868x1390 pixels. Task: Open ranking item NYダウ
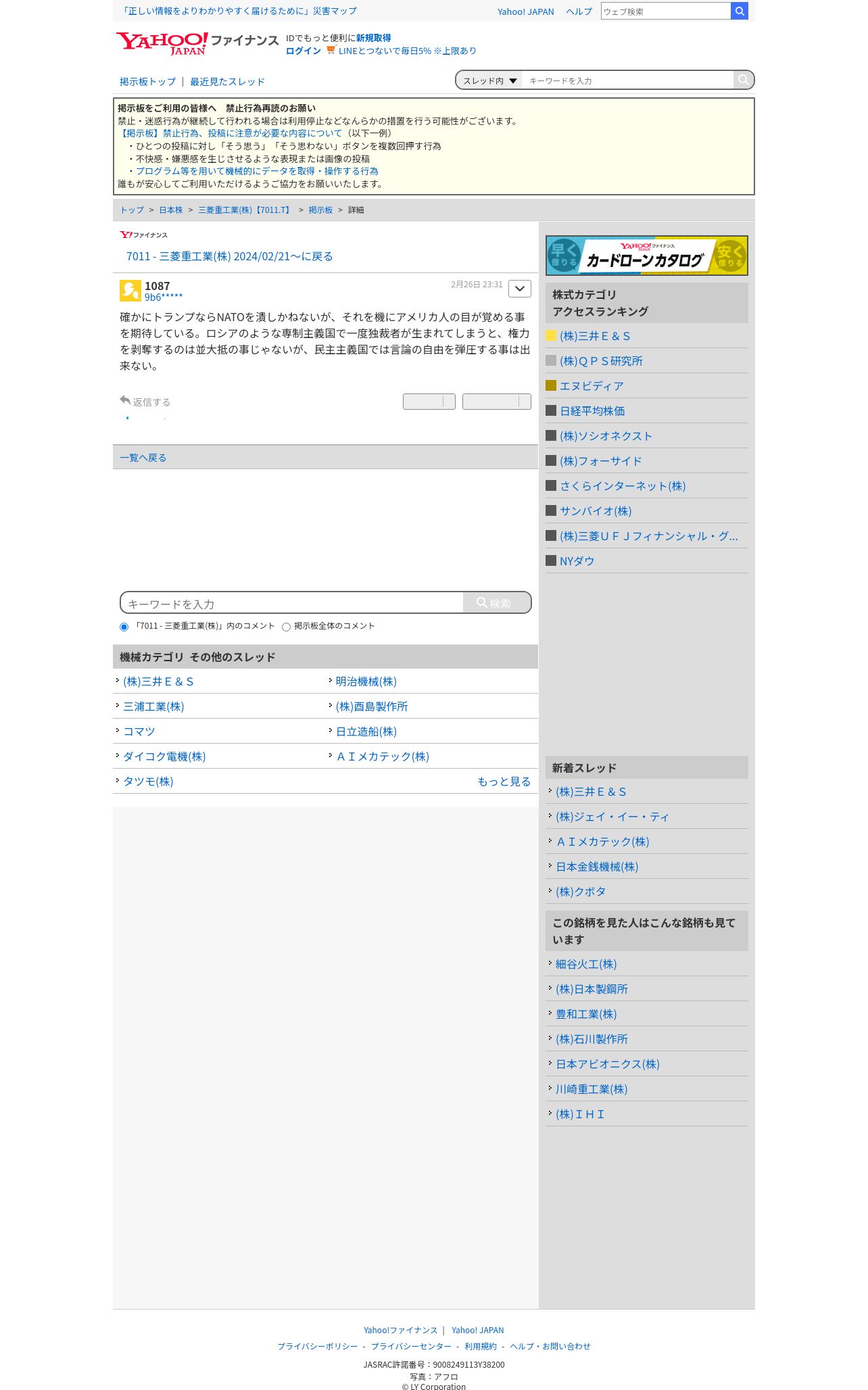click(x=577, y=561)
